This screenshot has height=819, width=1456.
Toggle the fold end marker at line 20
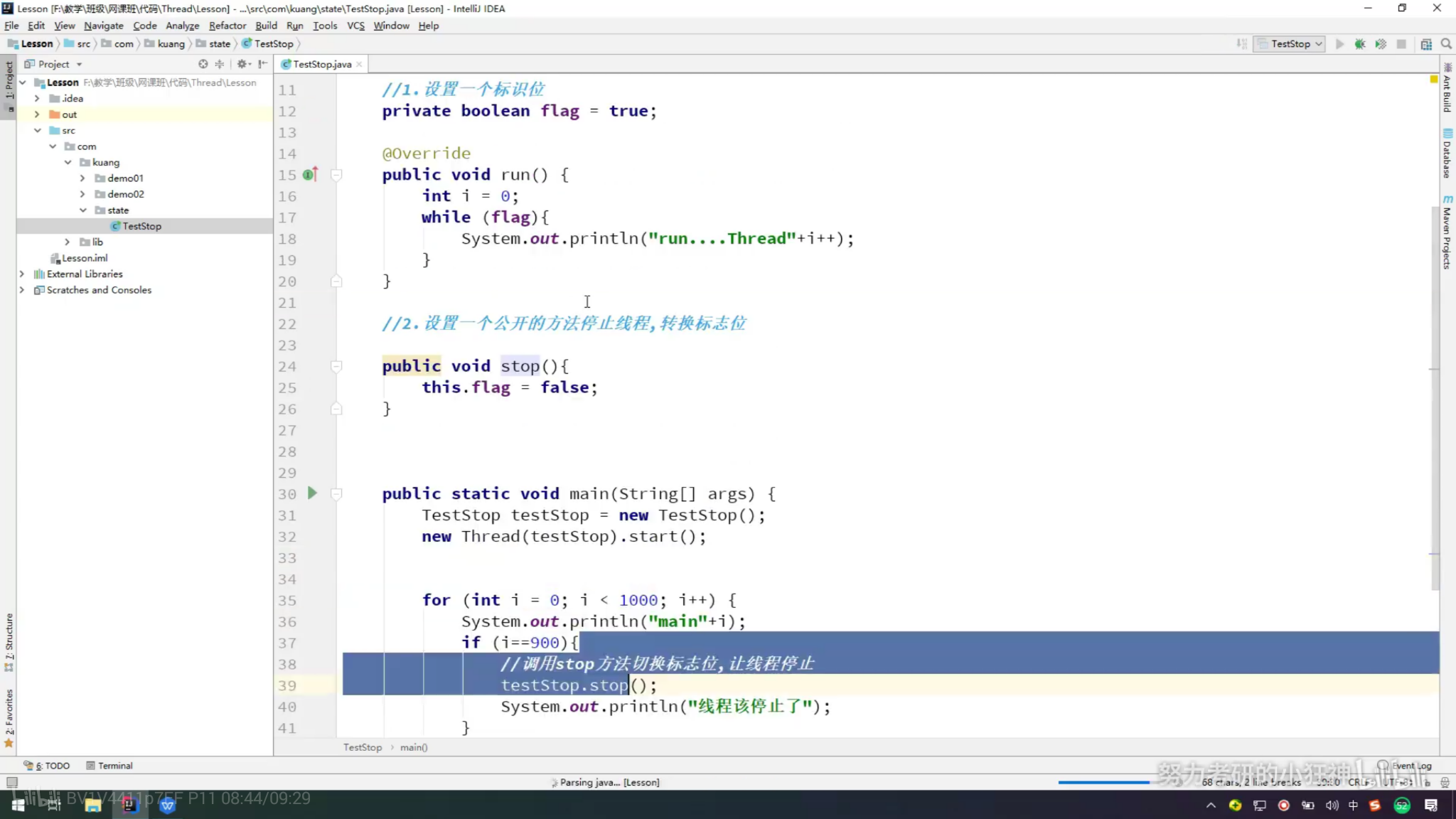pos(337,281)
